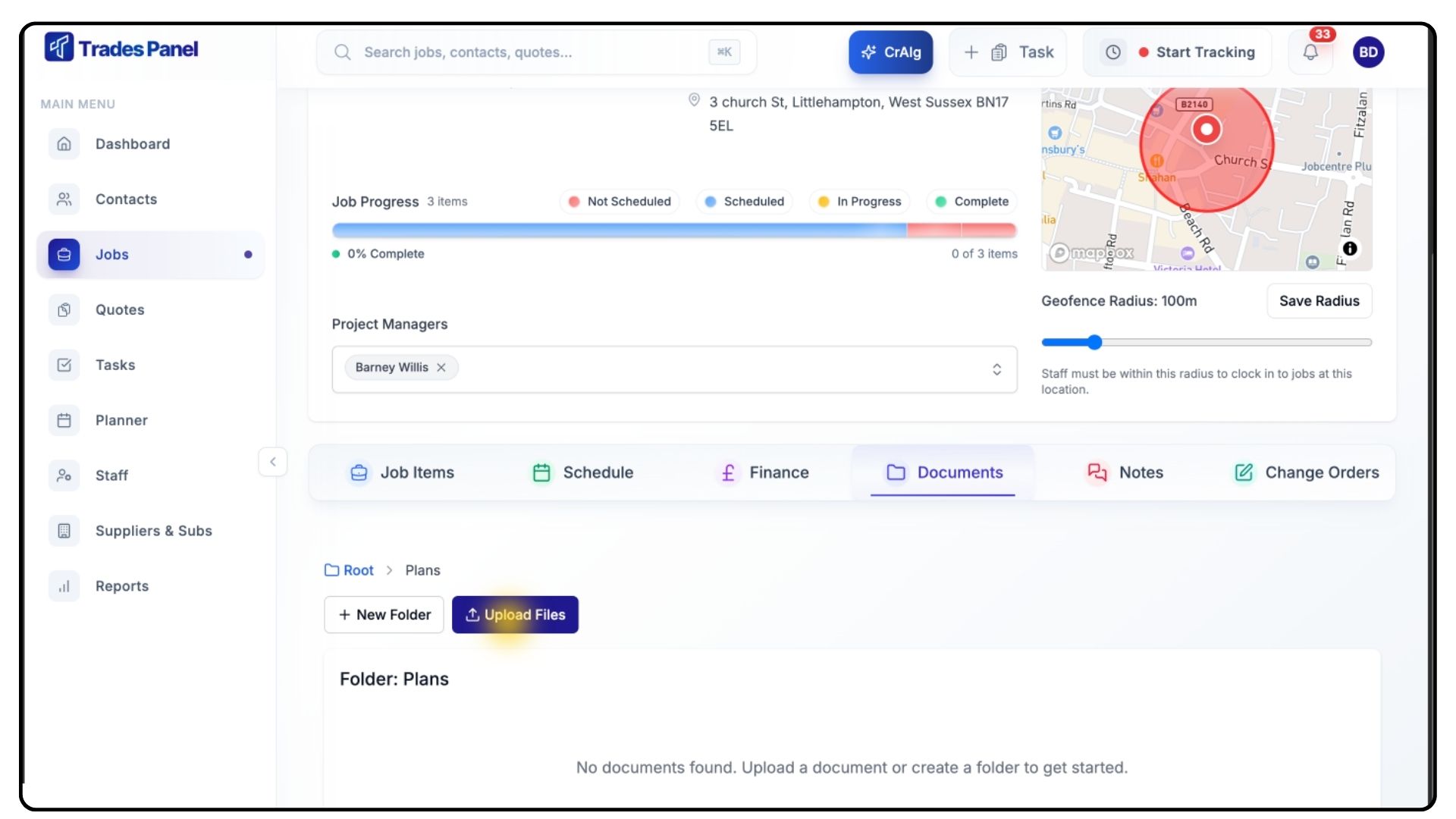Click the clock timer icon

coord(1112,52)
